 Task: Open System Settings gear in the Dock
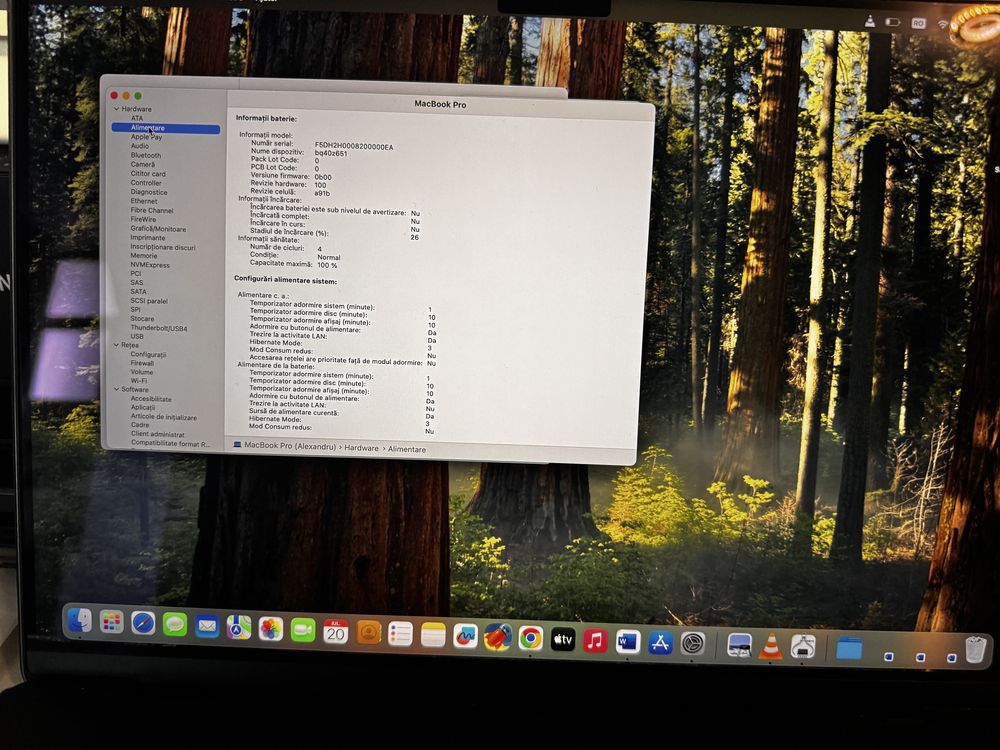click(693, 644)
